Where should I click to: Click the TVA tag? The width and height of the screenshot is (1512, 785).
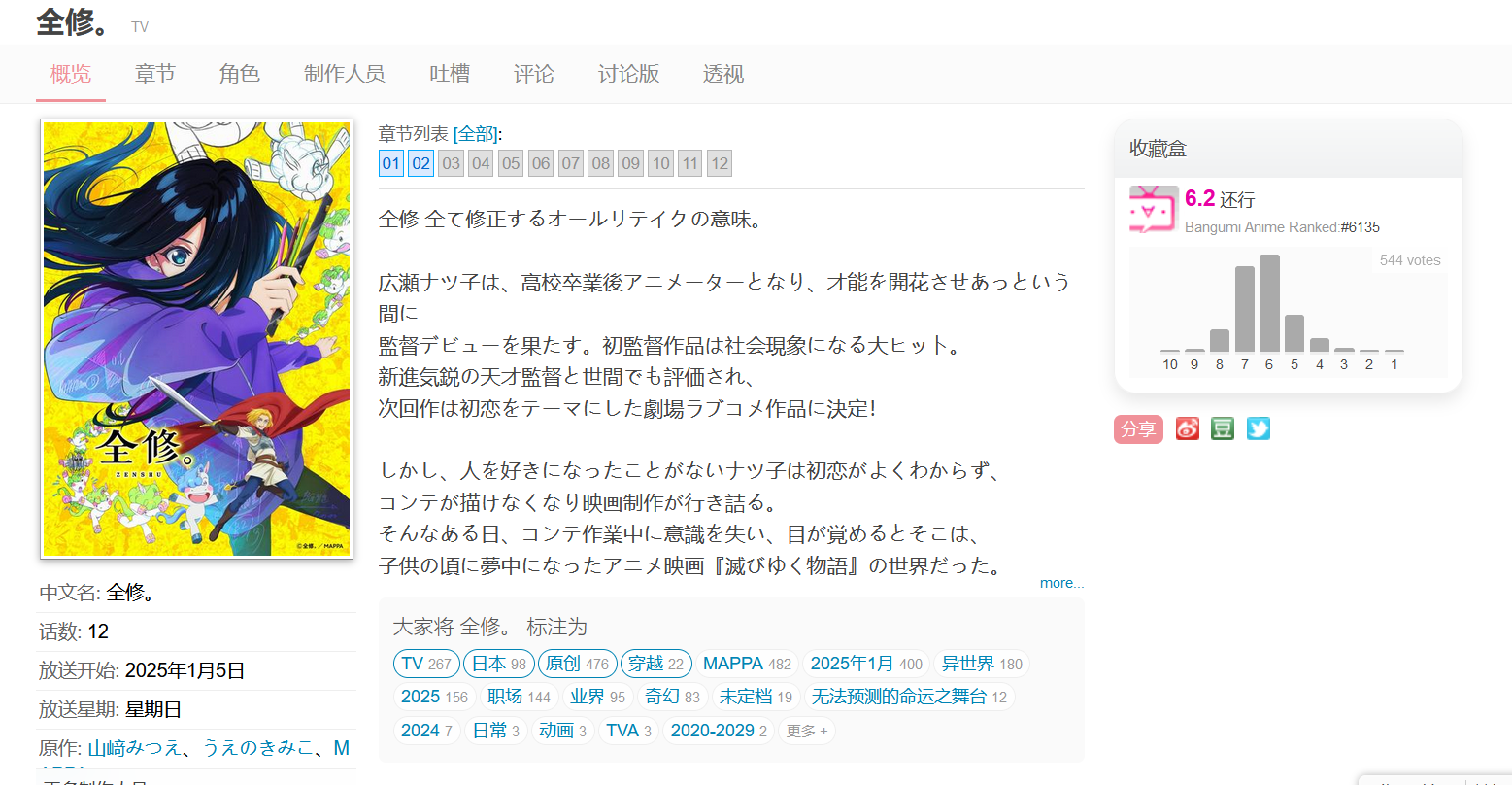[628, 731]
